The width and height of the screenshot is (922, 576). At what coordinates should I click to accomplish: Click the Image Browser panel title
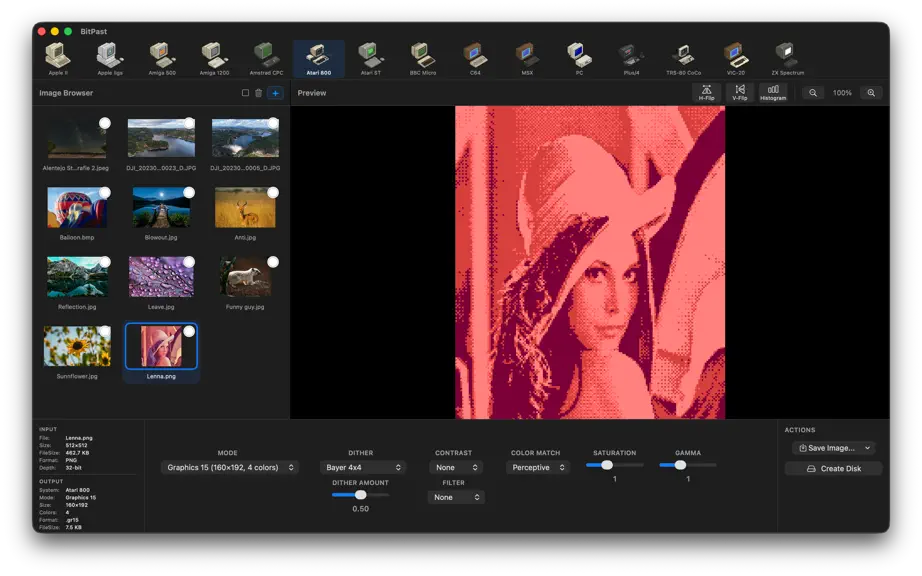[x=66, y=93]
